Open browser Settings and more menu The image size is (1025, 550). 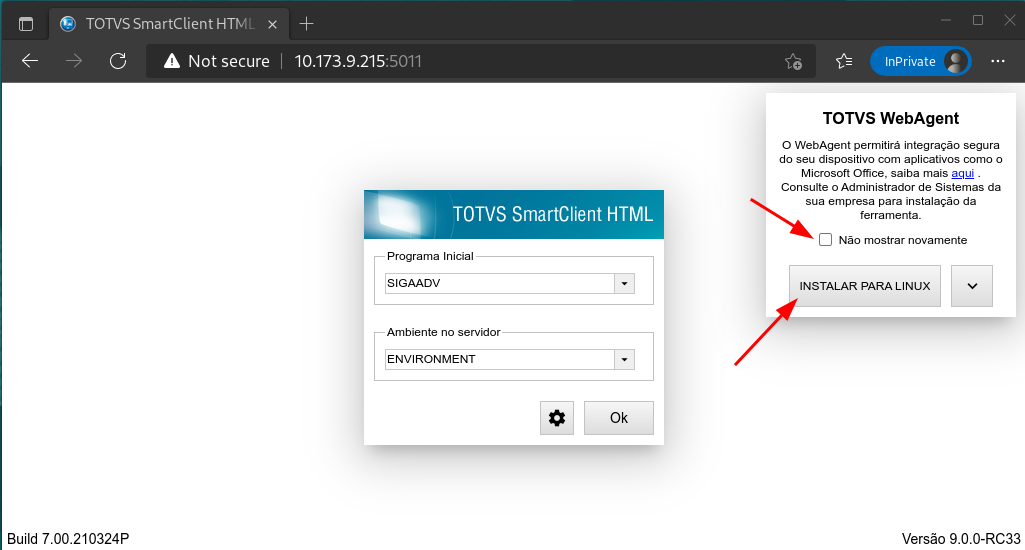pos(998,61)
